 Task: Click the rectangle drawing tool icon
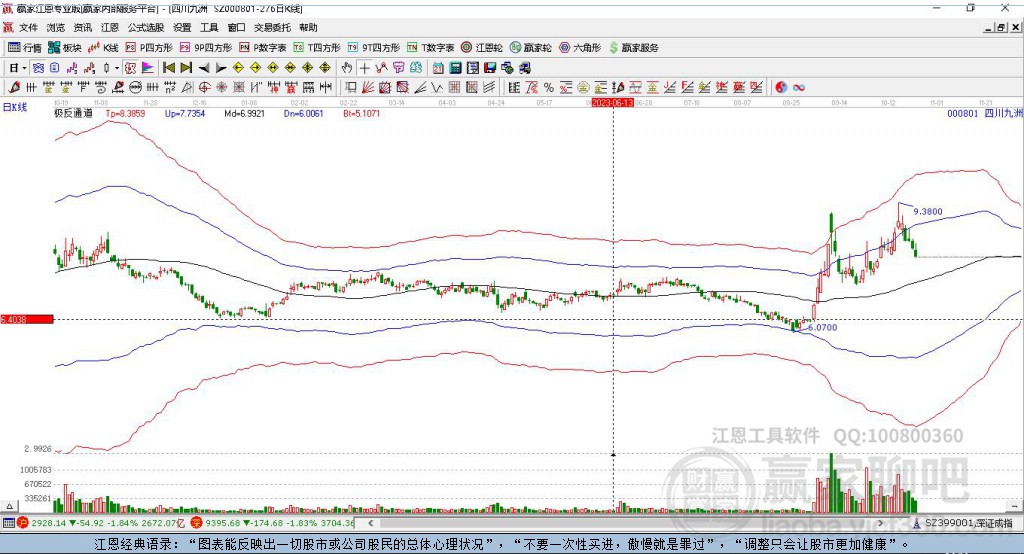tap(351, 87)
